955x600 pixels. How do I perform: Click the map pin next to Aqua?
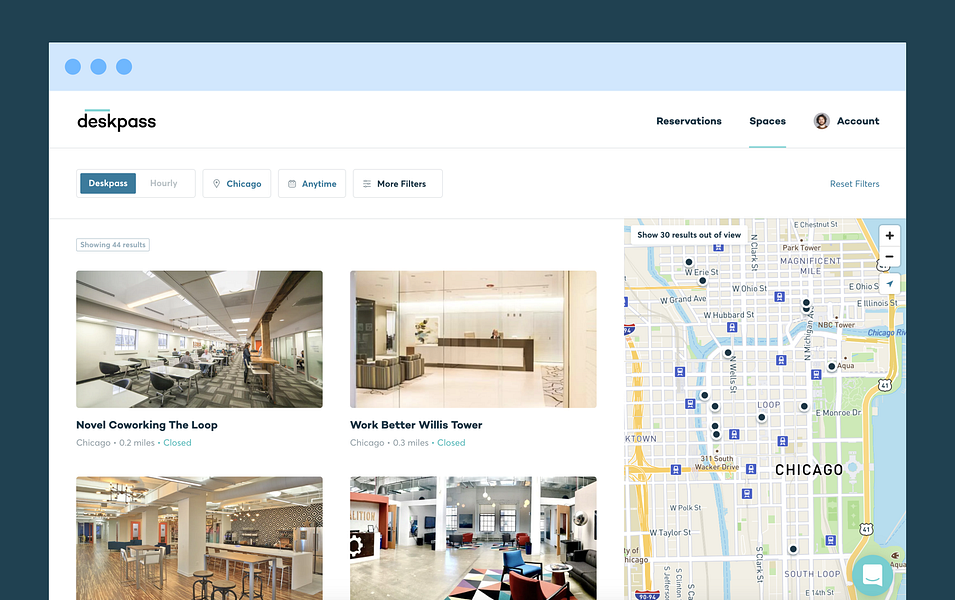pos(831,366)
